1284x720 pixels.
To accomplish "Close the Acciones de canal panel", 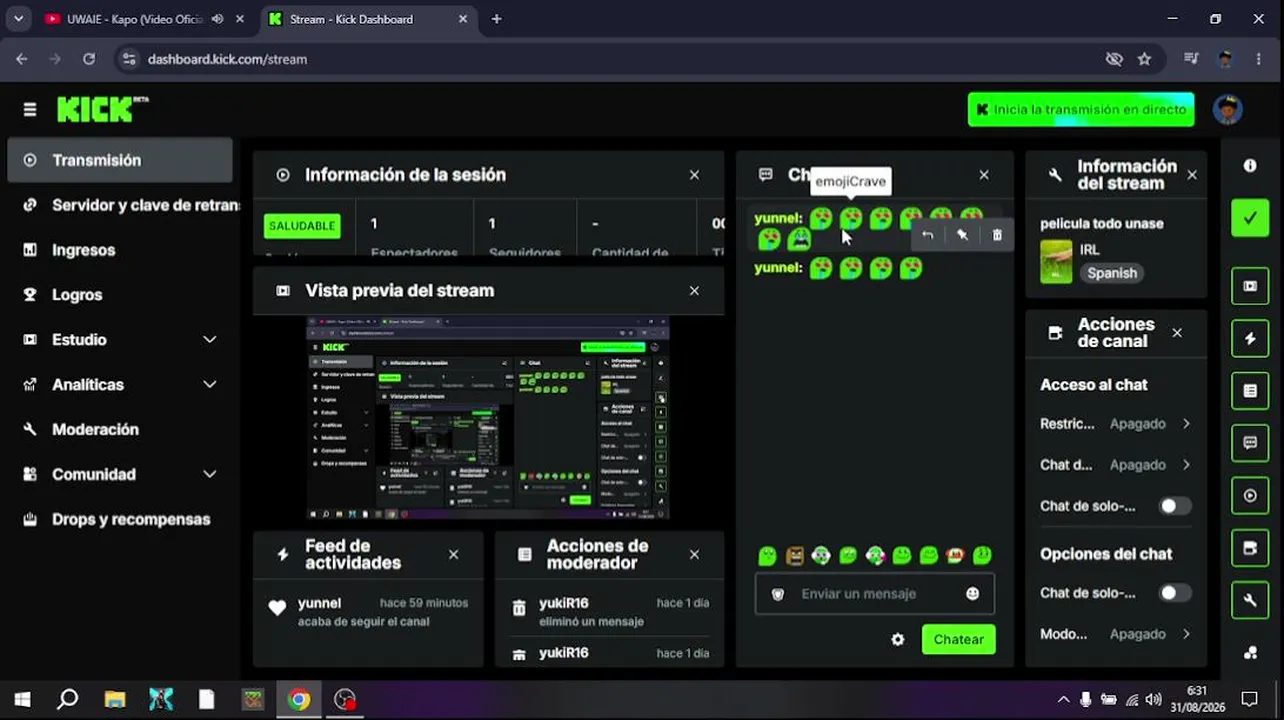I will [x=1177, y=333].
